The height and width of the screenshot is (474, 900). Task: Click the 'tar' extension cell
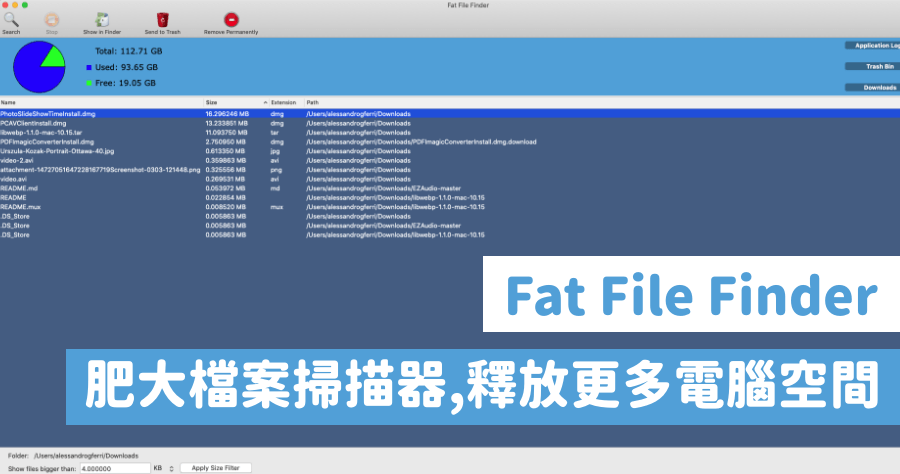(274, 133)
